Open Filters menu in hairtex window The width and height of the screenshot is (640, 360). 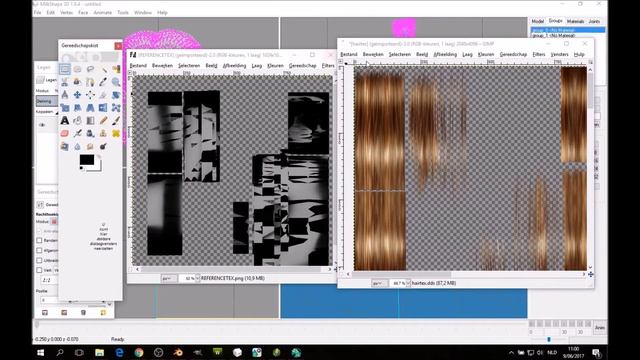[539, 54]
